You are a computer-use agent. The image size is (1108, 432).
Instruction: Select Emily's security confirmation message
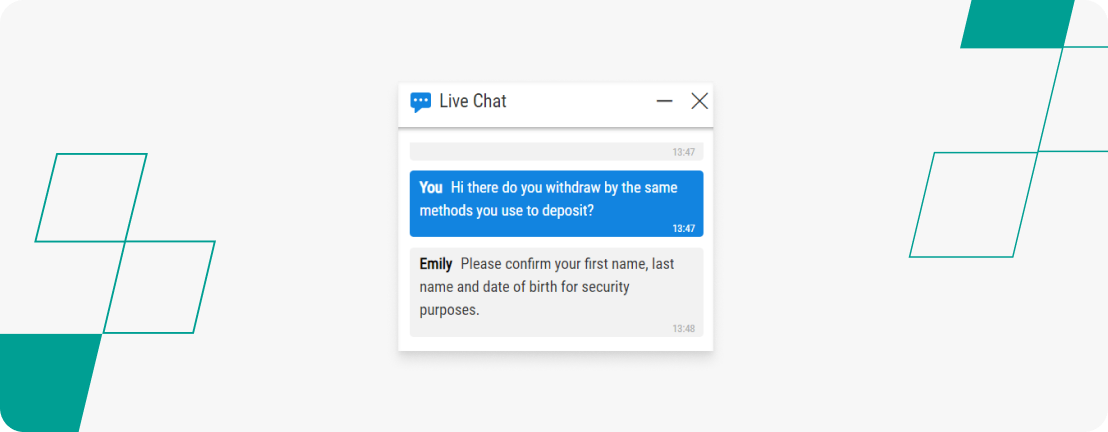coord(556,292)
